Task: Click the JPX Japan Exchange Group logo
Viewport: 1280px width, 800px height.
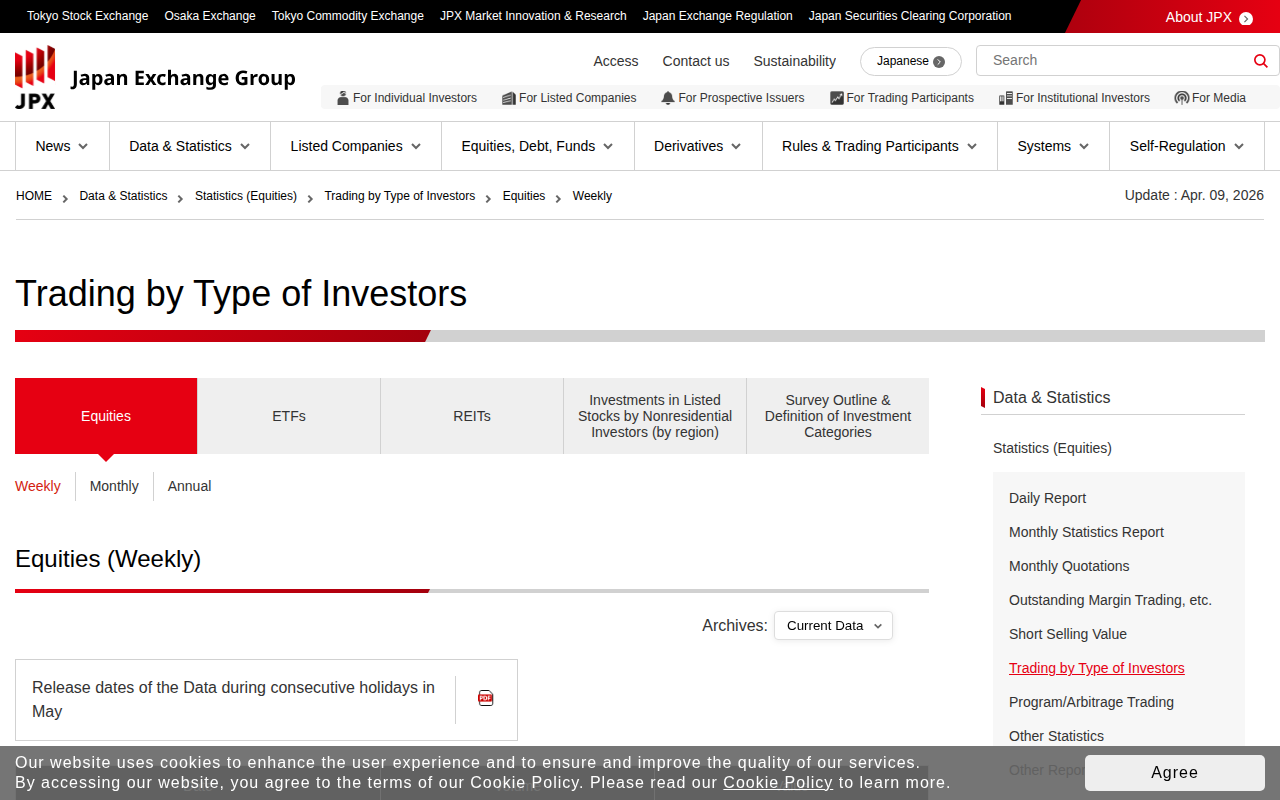Action: [155, 78]
